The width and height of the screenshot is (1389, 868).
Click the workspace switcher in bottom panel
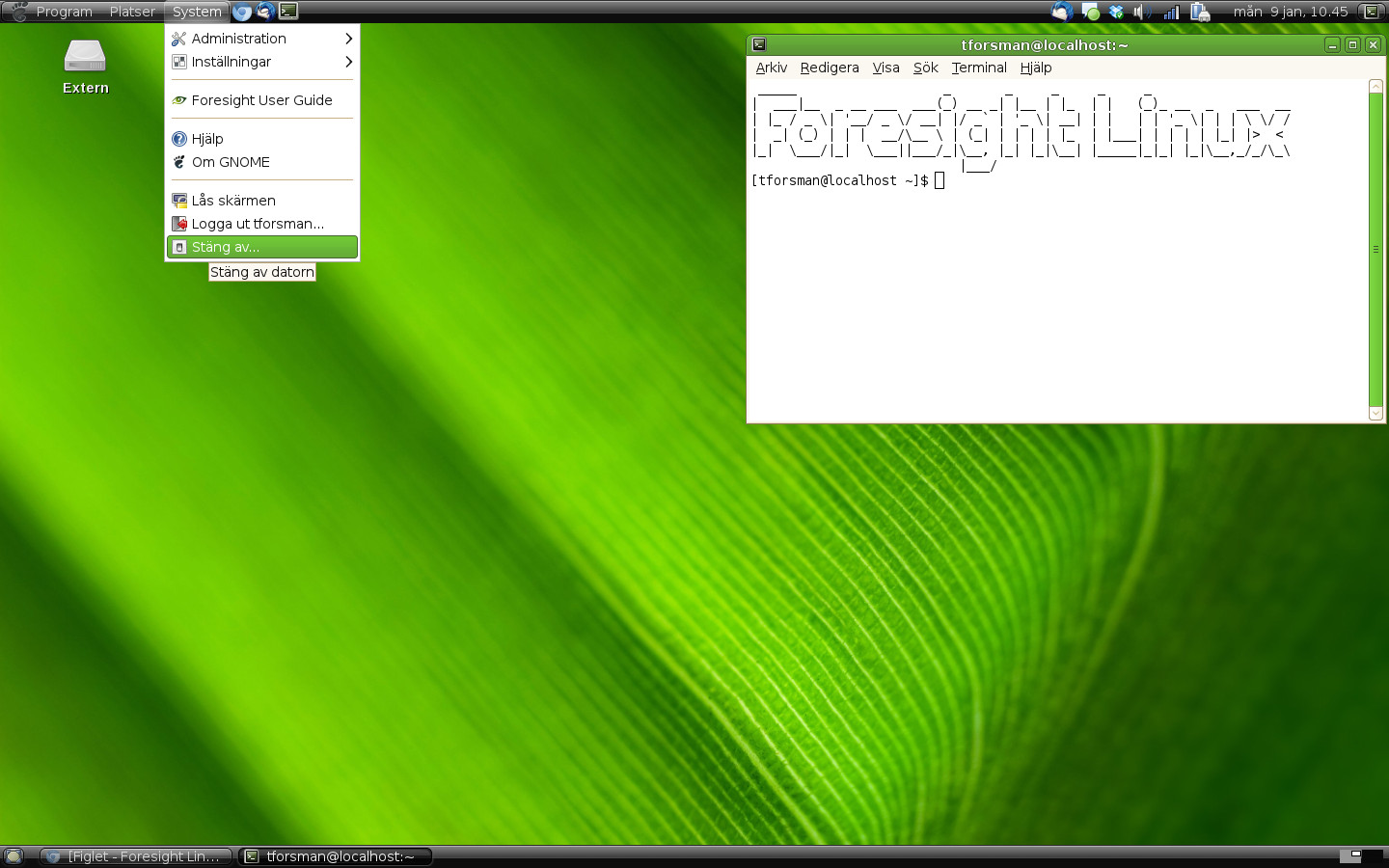1361,856
